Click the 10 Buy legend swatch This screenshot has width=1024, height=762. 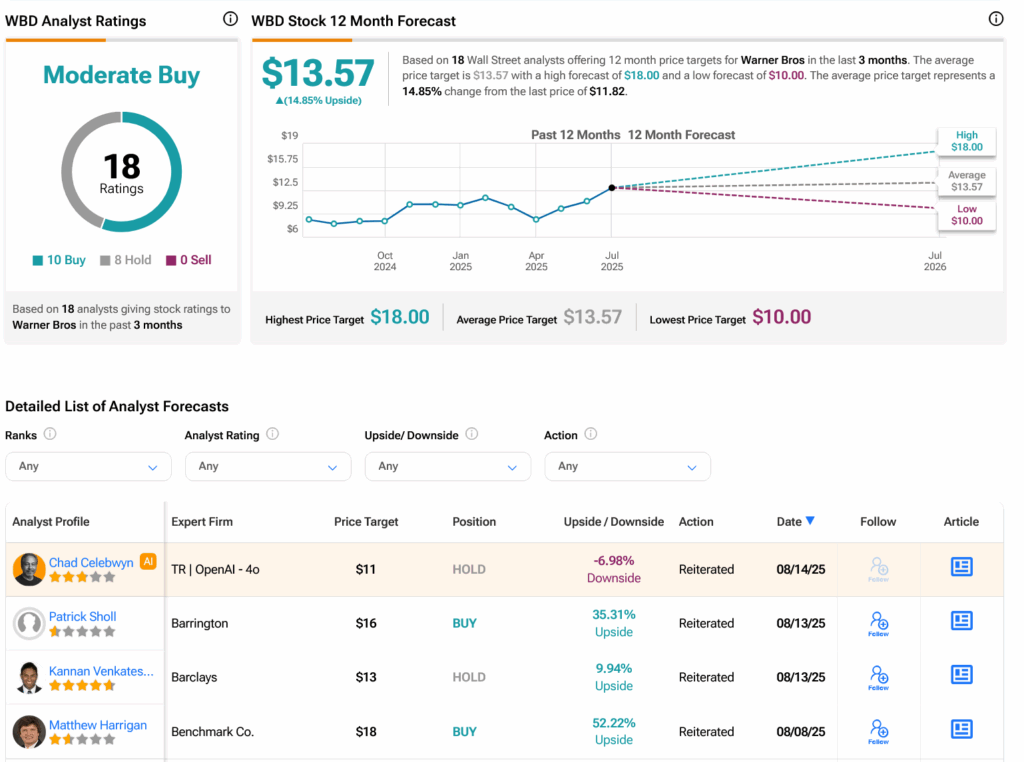38,260
